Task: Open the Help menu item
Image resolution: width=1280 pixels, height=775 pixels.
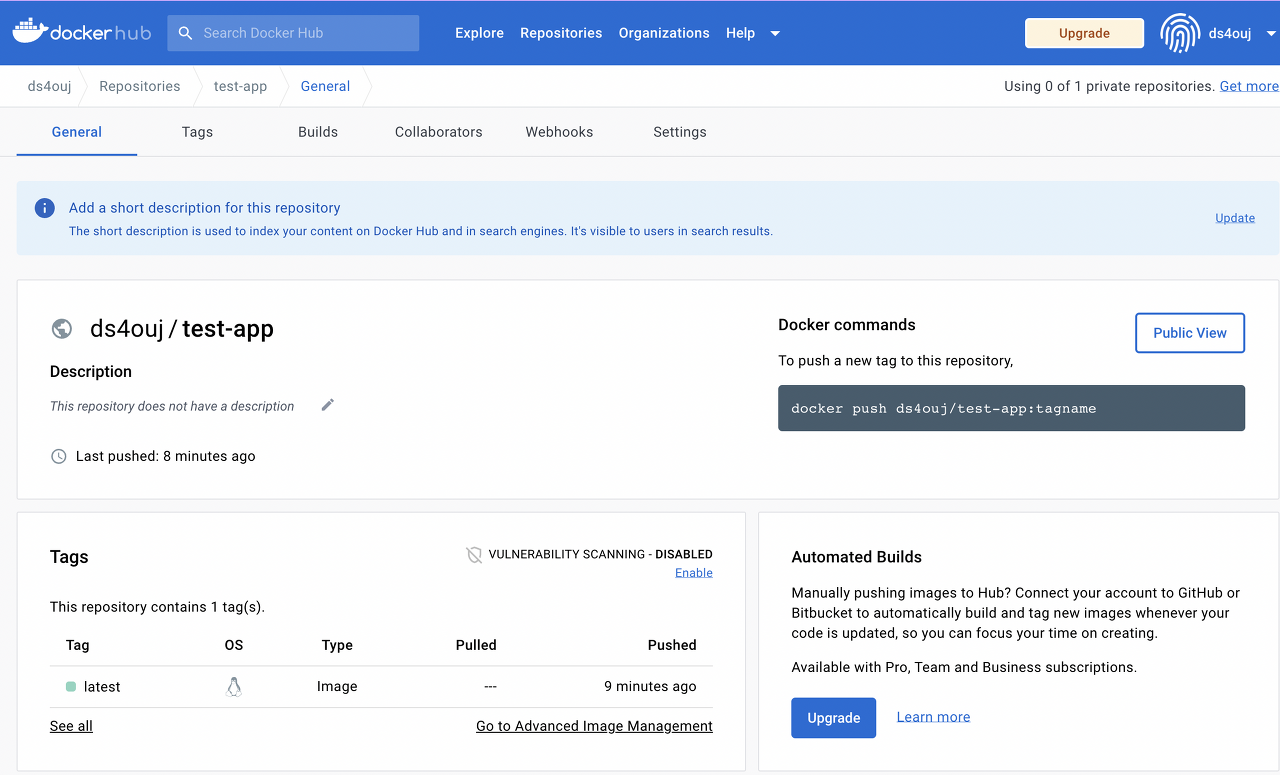Action: tap(740, 33)
